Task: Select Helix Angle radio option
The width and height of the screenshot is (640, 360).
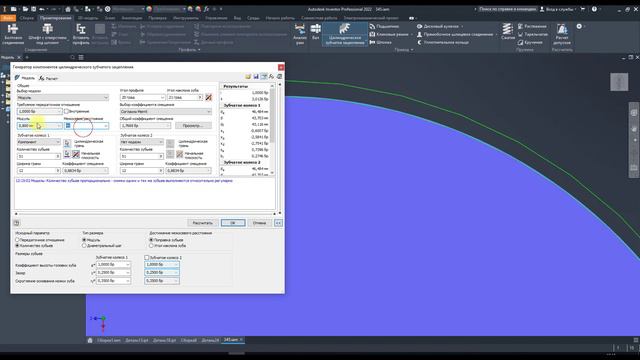Action: pyautogui.click(x=151, y=246)
